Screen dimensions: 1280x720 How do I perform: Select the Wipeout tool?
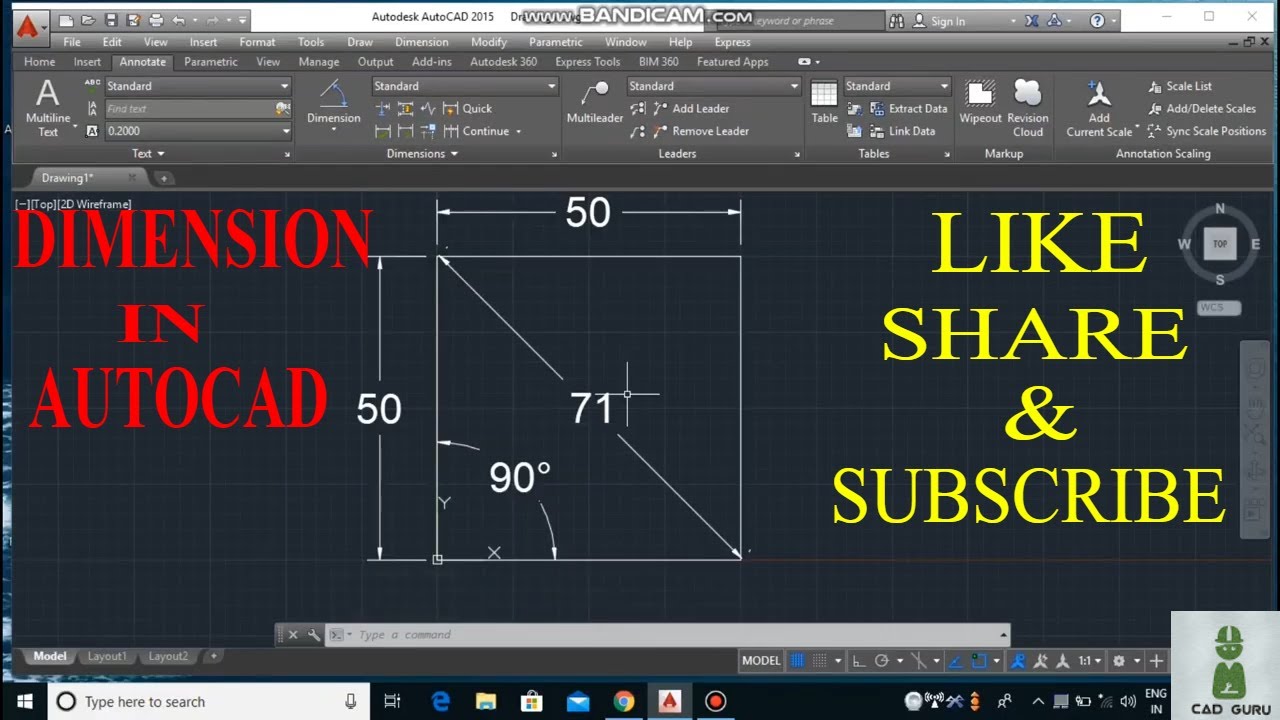(980, 102)
